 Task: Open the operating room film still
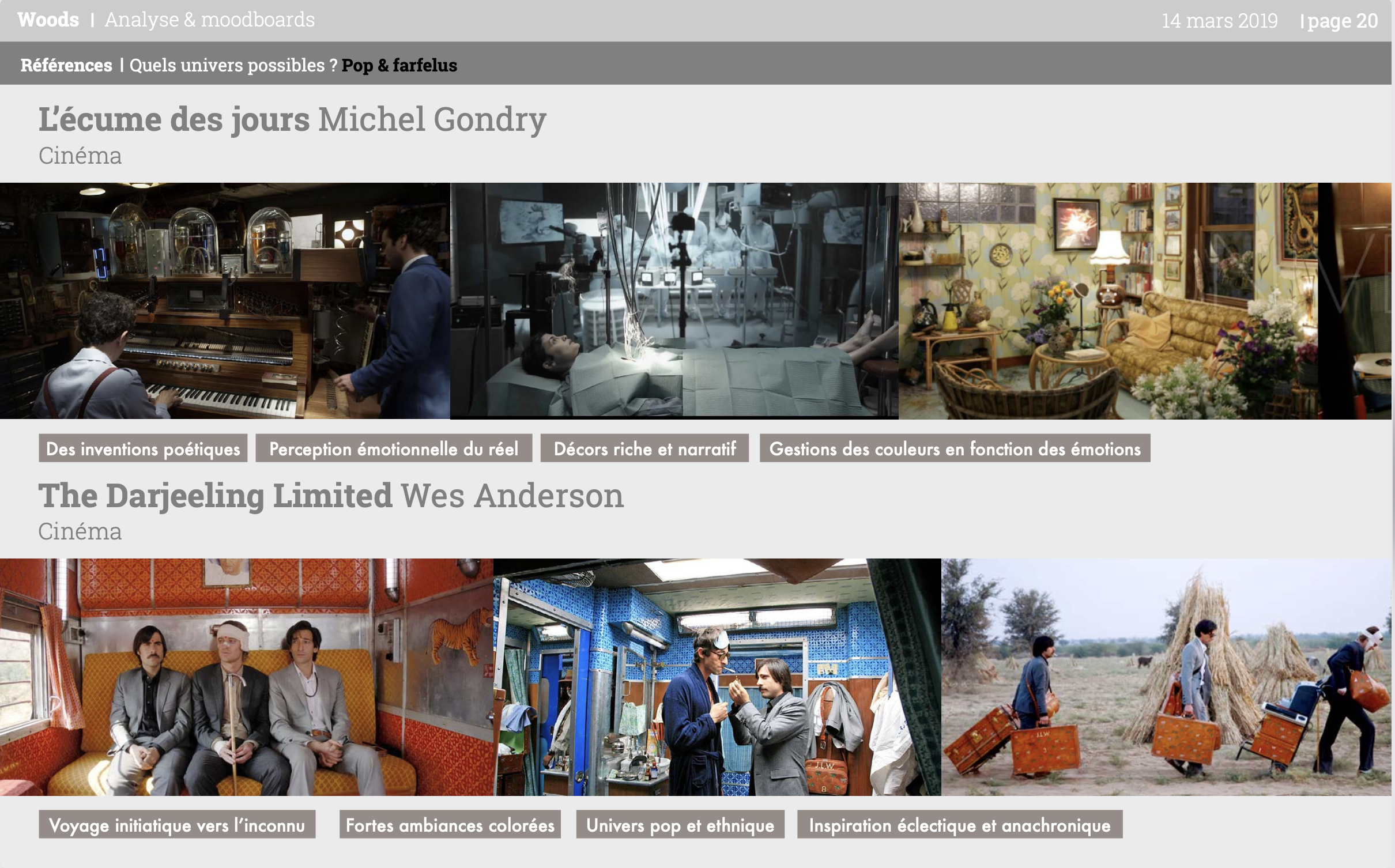pos(674,301)
